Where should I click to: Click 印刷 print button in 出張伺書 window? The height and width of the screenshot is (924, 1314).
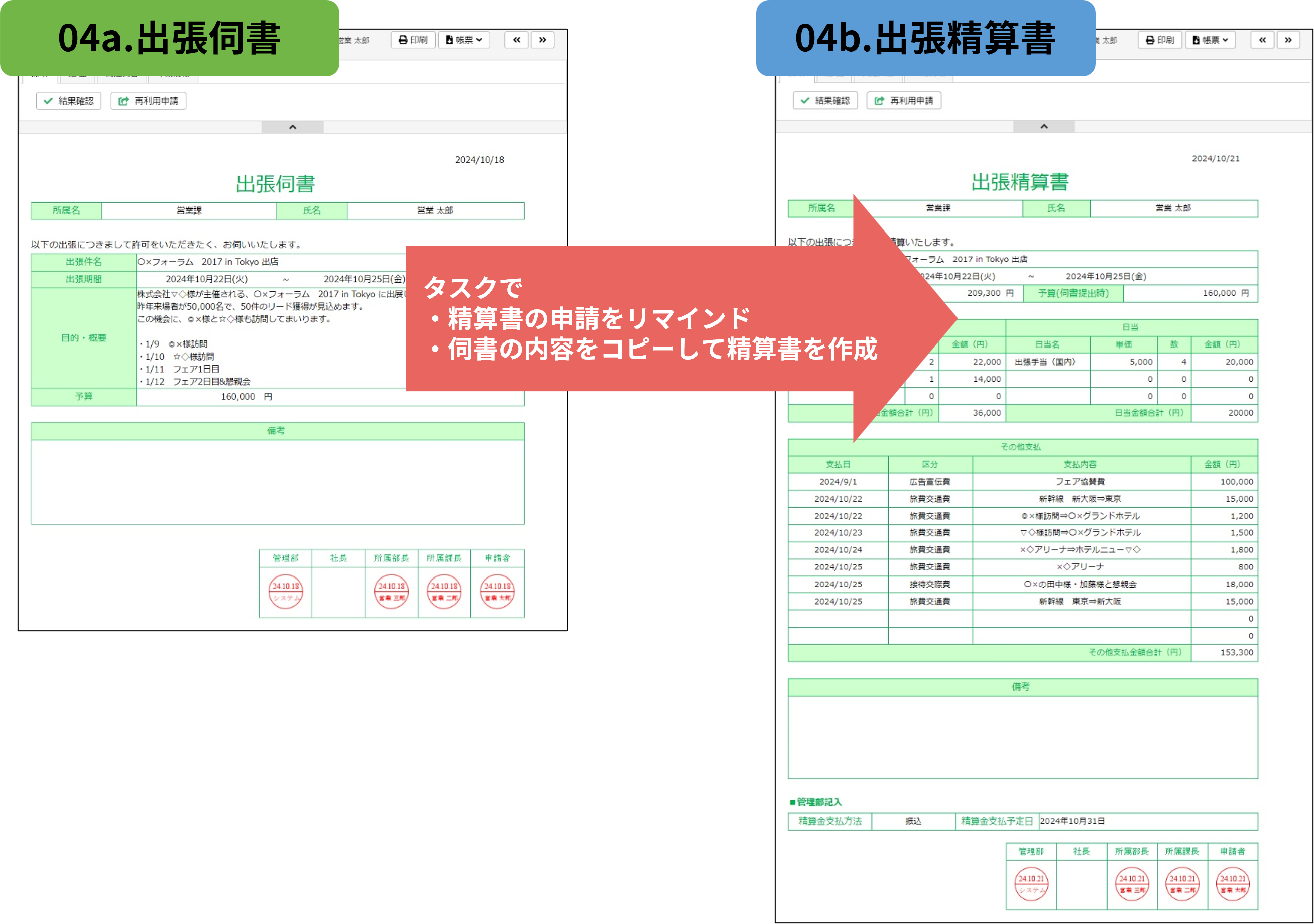[x=413, y=40]
